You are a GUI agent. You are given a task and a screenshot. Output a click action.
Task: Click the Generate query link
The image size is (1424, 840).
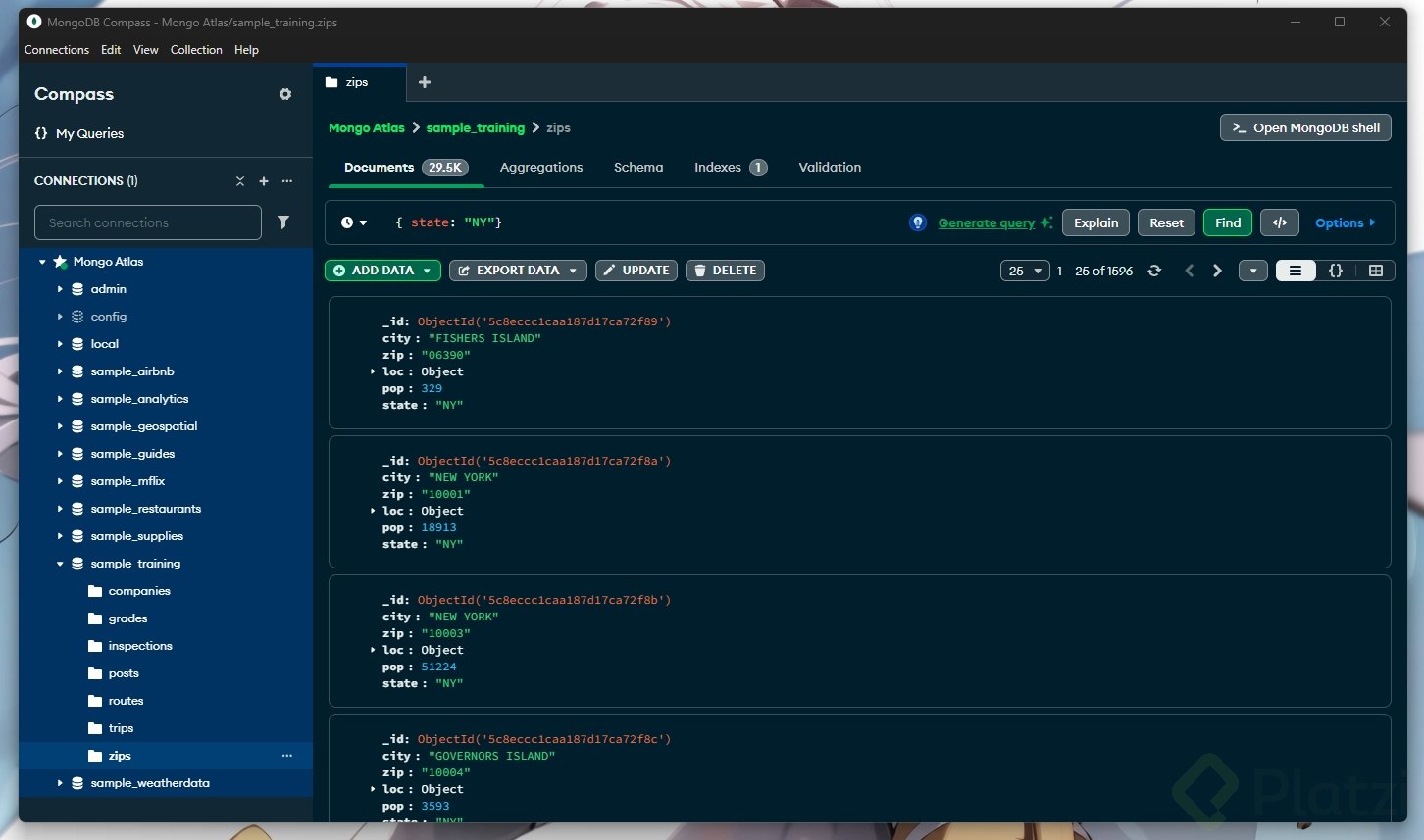point(986,222)
